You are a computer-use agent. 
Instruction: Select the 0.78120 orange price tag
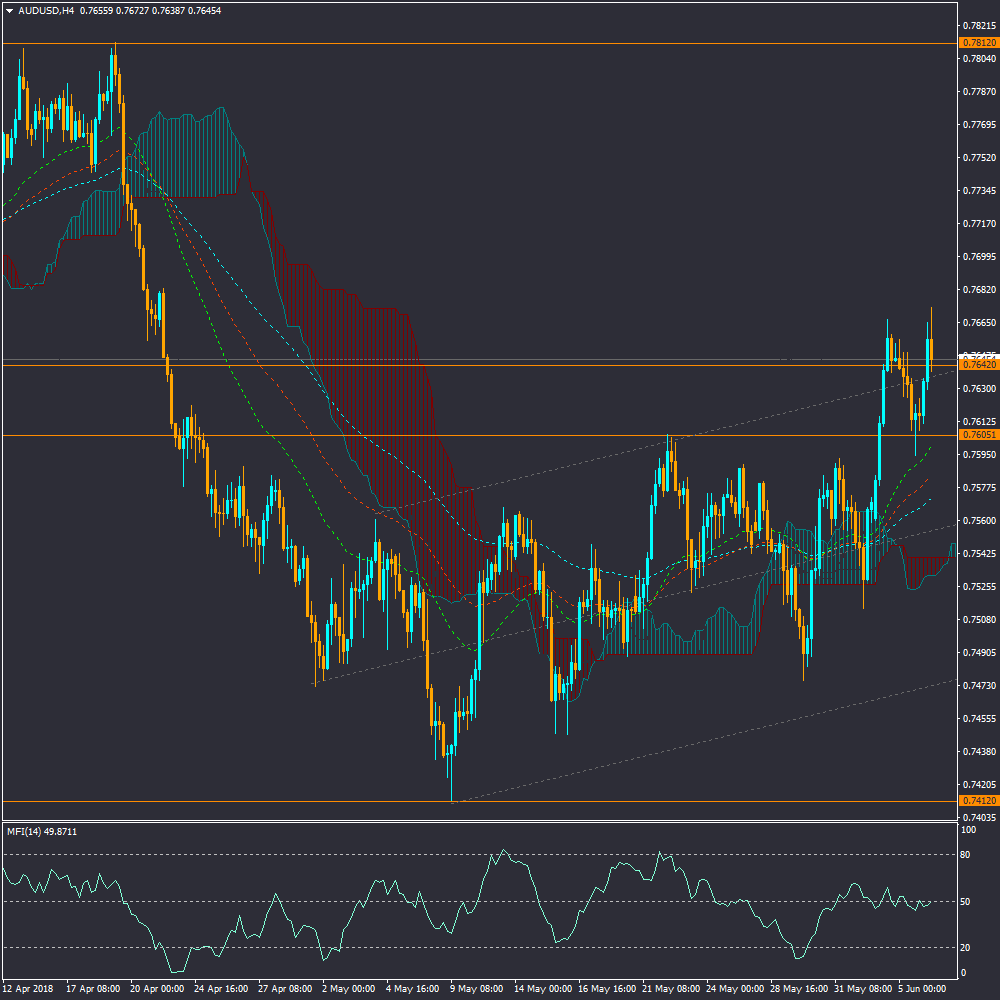(978, 43)
